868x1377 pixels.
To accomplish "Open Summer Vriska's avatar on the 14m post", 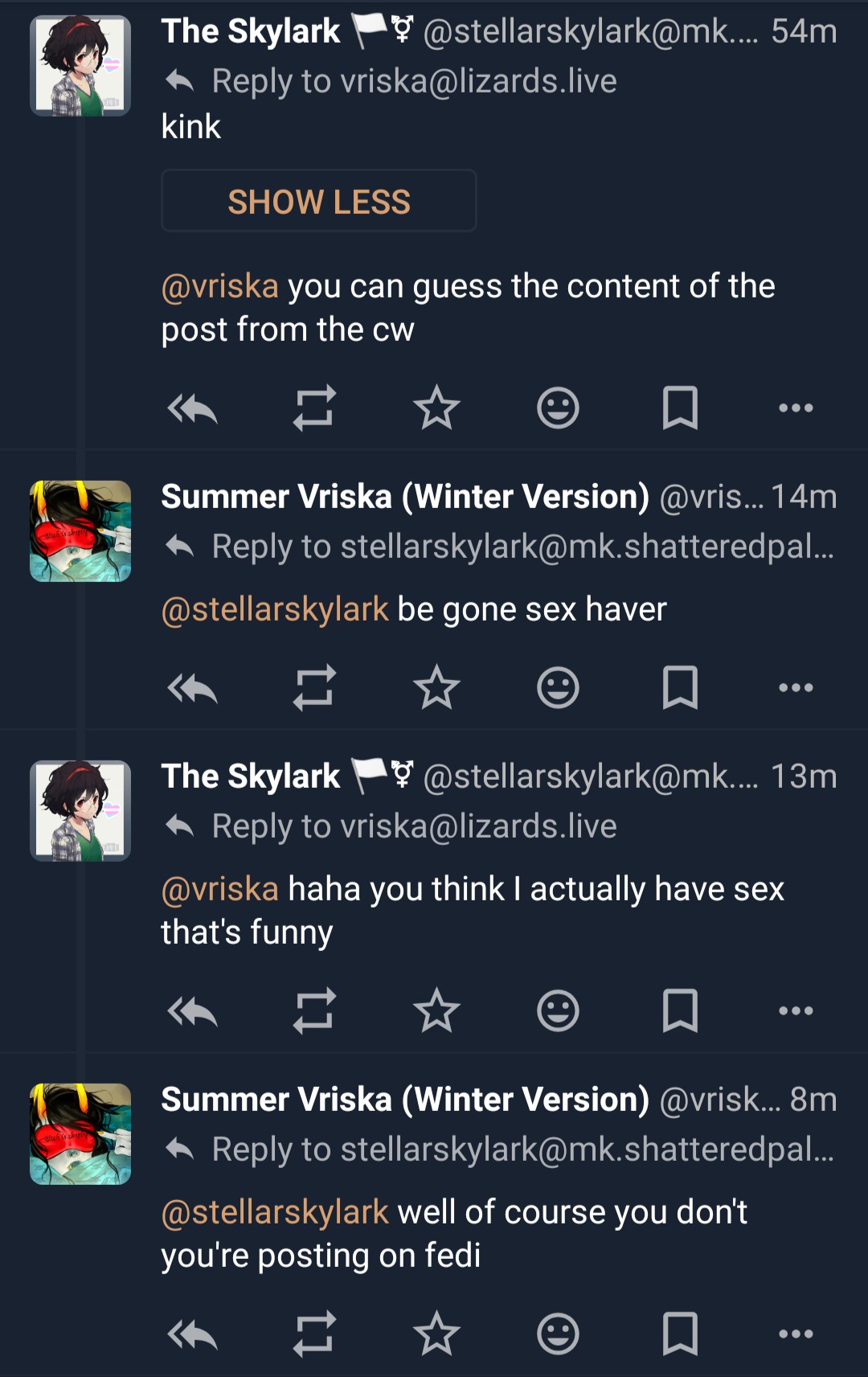I will point(80,531).
